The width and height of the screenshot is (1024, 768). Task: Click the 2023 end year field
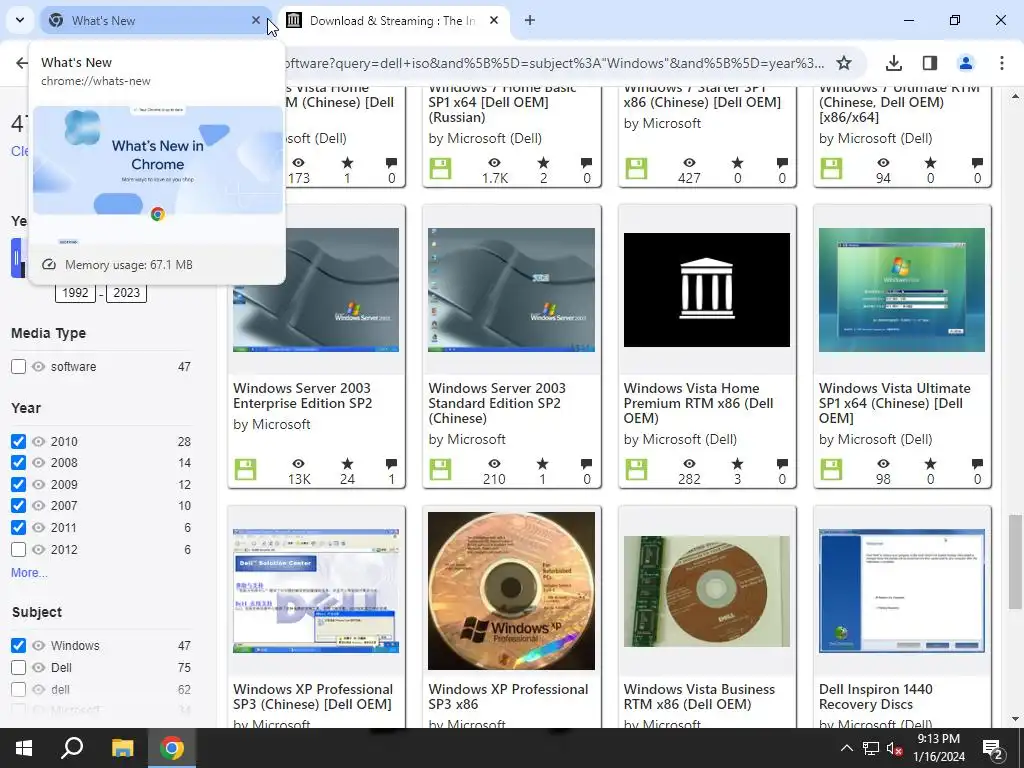[127, 293]
